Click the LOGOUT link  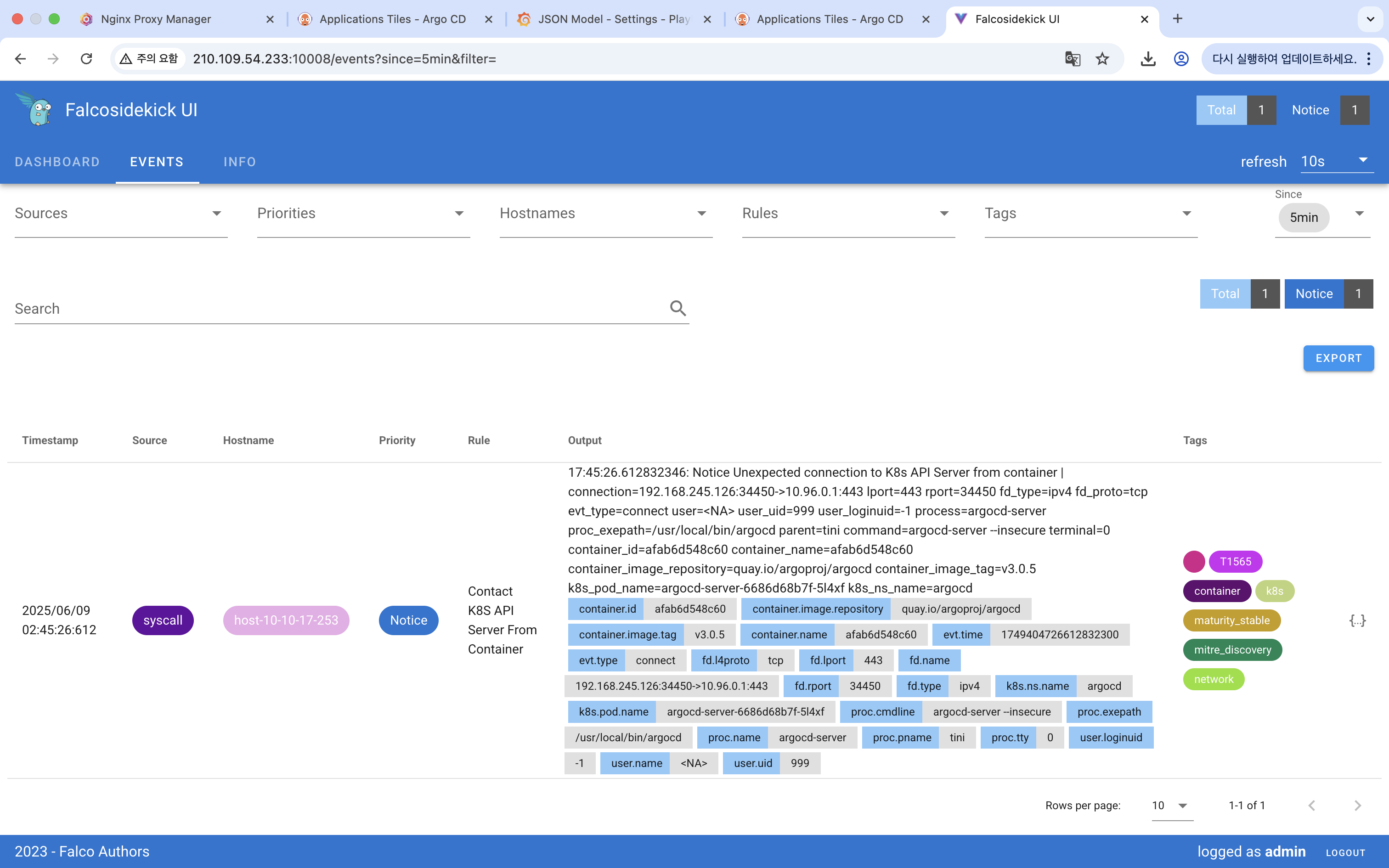(1345, 852)
